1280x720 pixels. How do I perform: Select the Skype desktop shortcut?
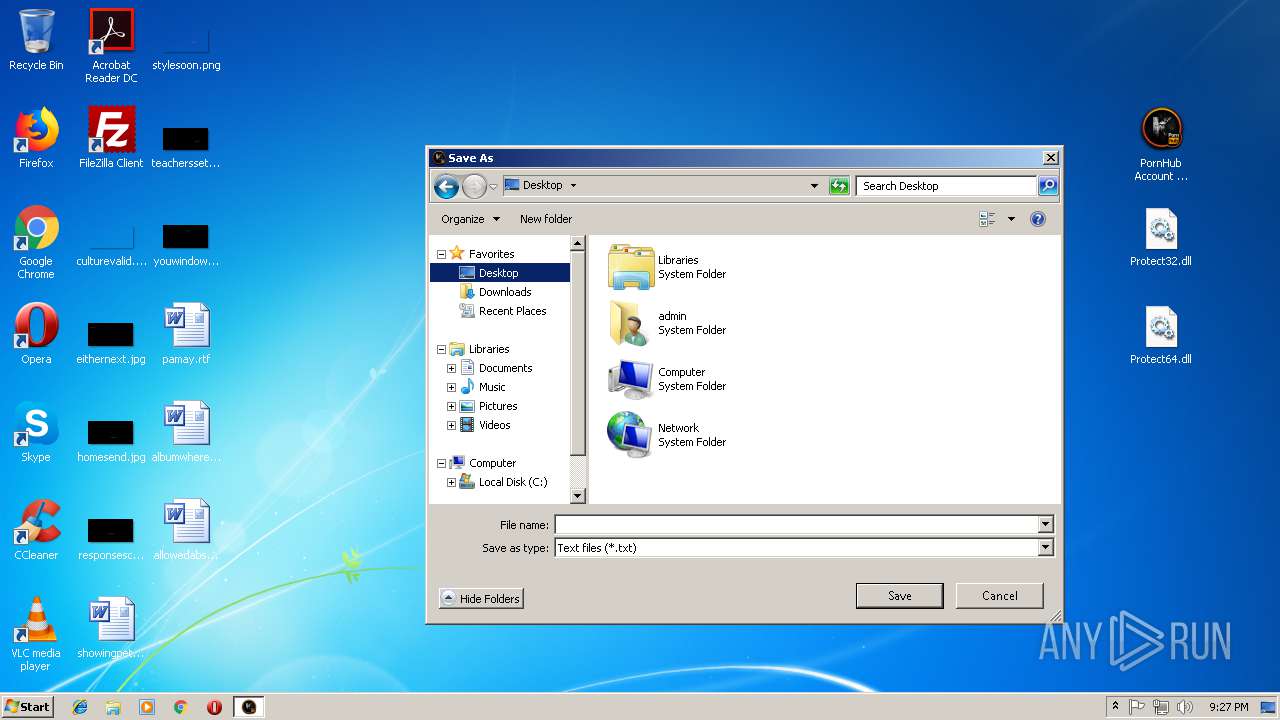pos(36,432)
